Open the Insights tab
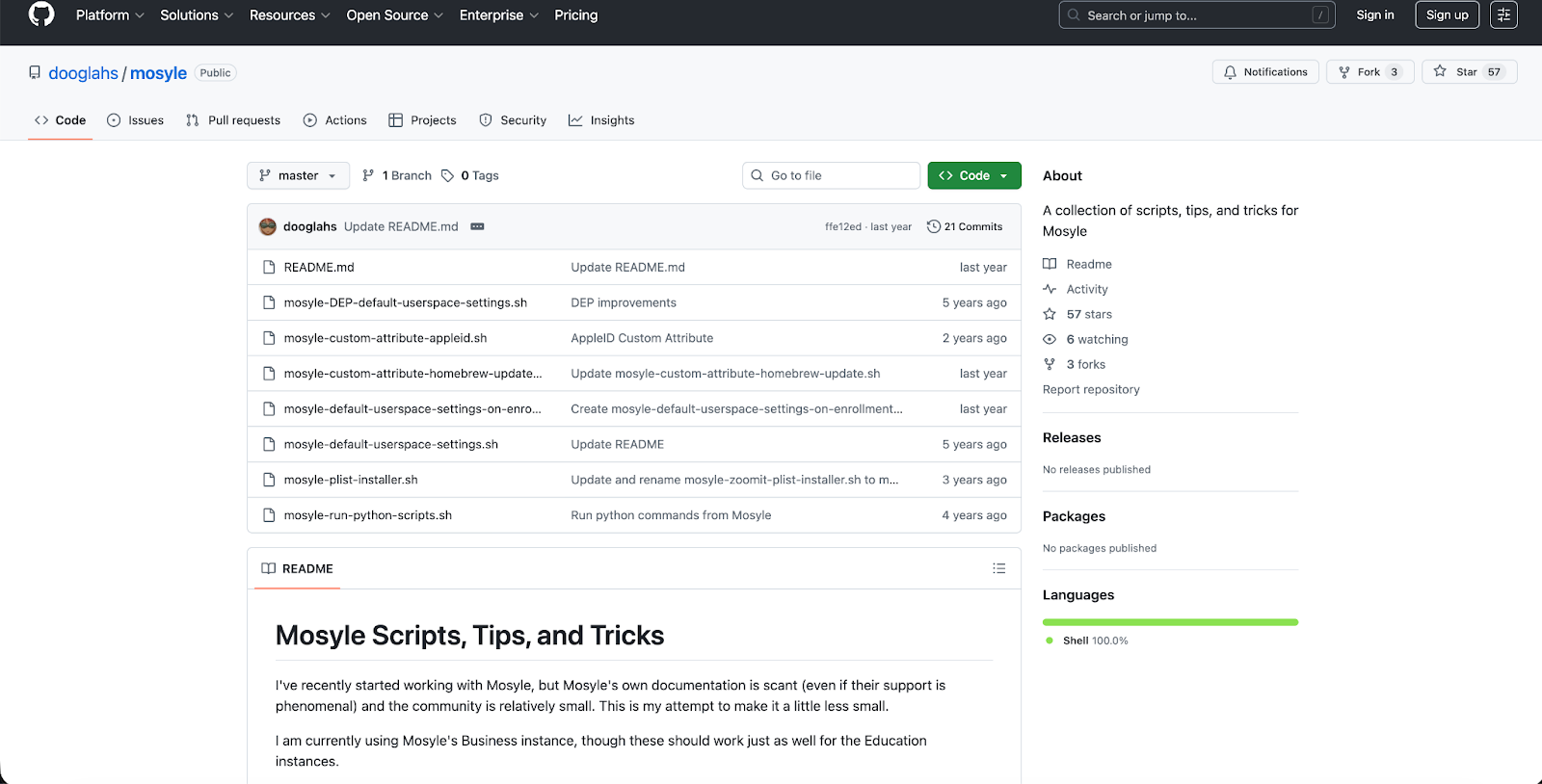The image size is (1542, 784). click(601, 120)
